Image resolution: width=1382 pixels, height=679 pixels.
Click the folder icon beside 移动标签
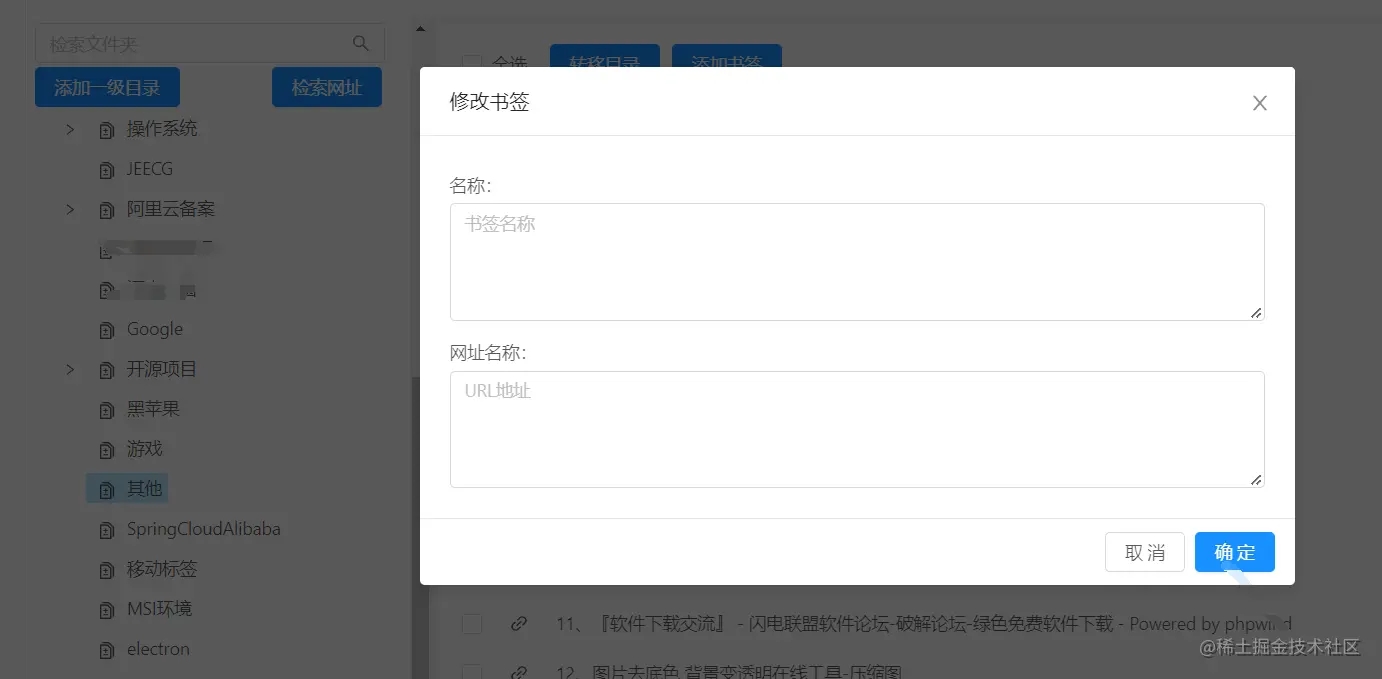pyautogui.click(x=107, y=570)
